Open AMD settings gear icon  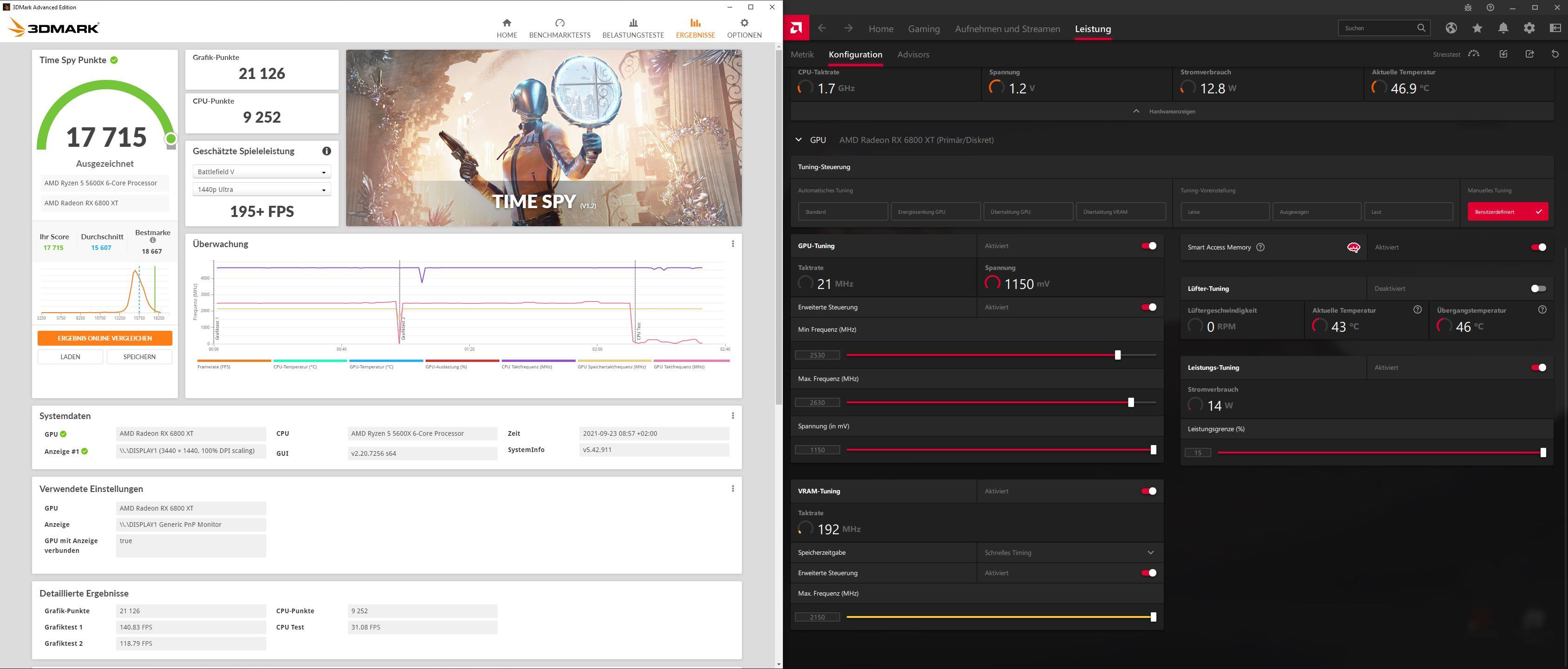(1529, 28)
